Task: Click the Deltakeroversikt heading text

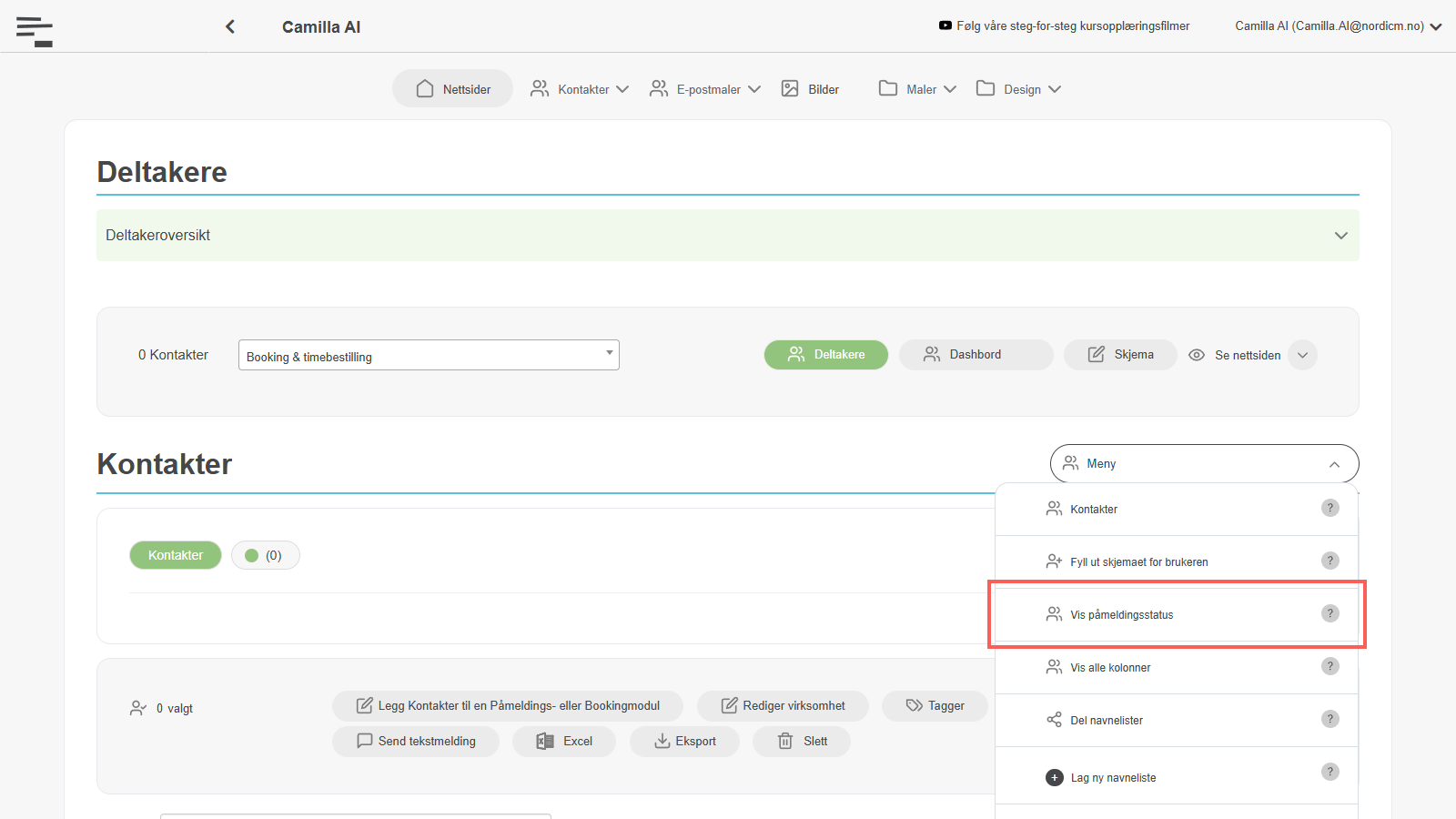Action: tap(157, 235)
